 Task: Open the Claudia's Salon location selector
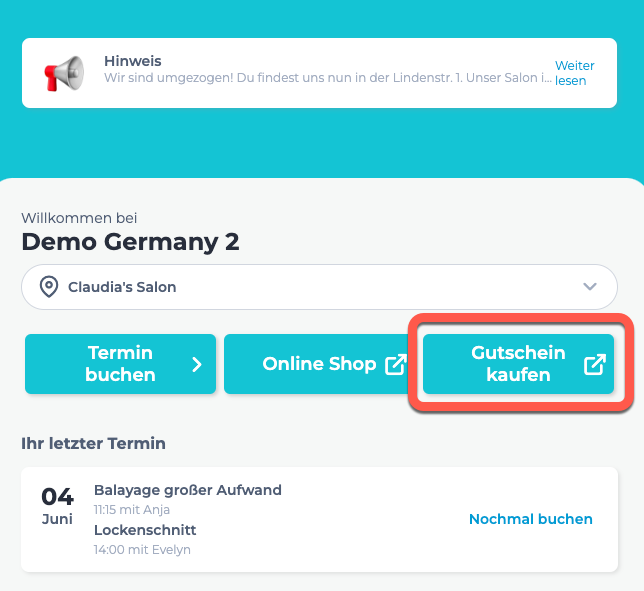click(x=319, y=287)
